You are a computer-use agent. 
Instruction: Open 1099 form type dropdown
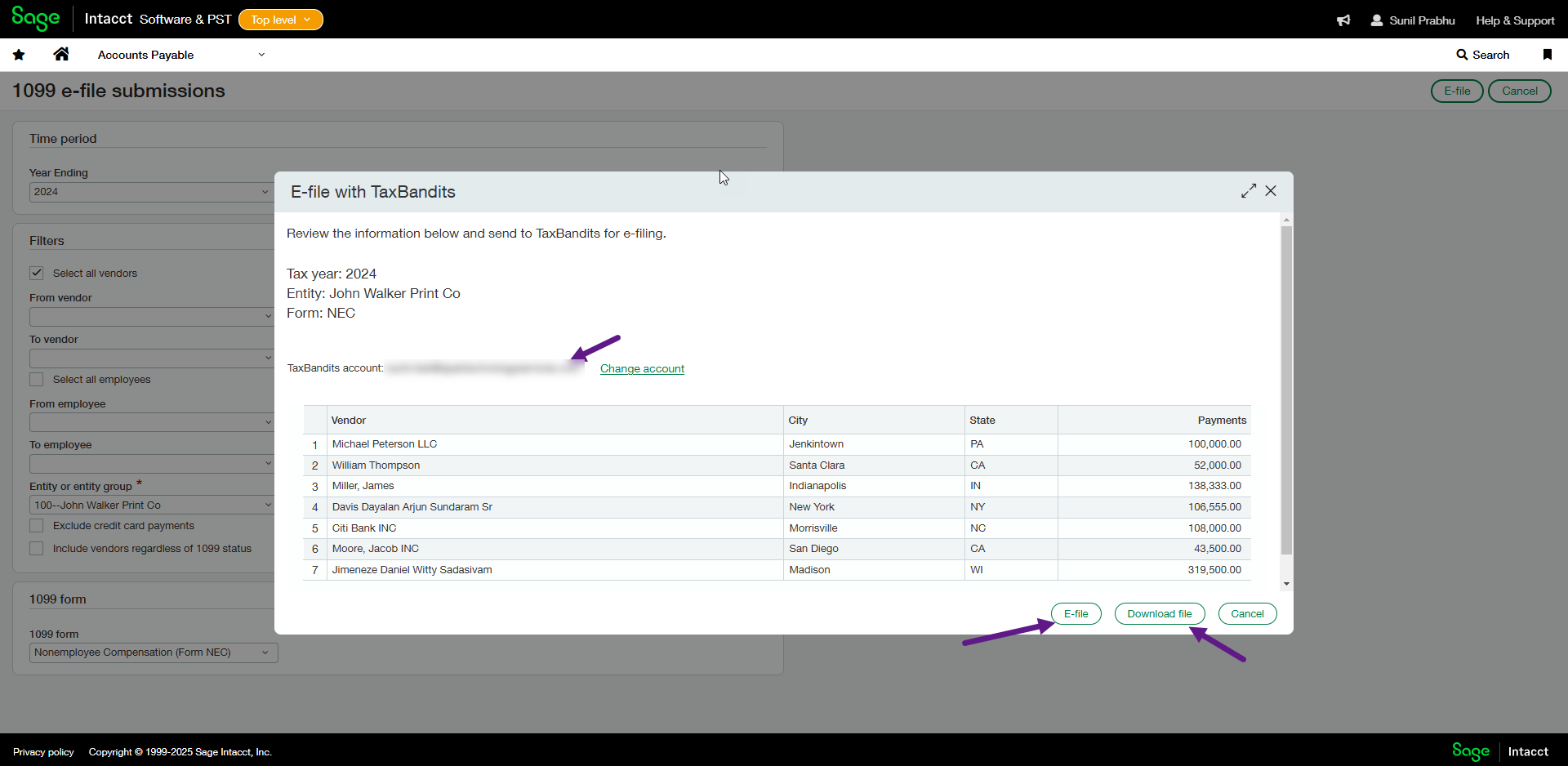tap(154, 652)
